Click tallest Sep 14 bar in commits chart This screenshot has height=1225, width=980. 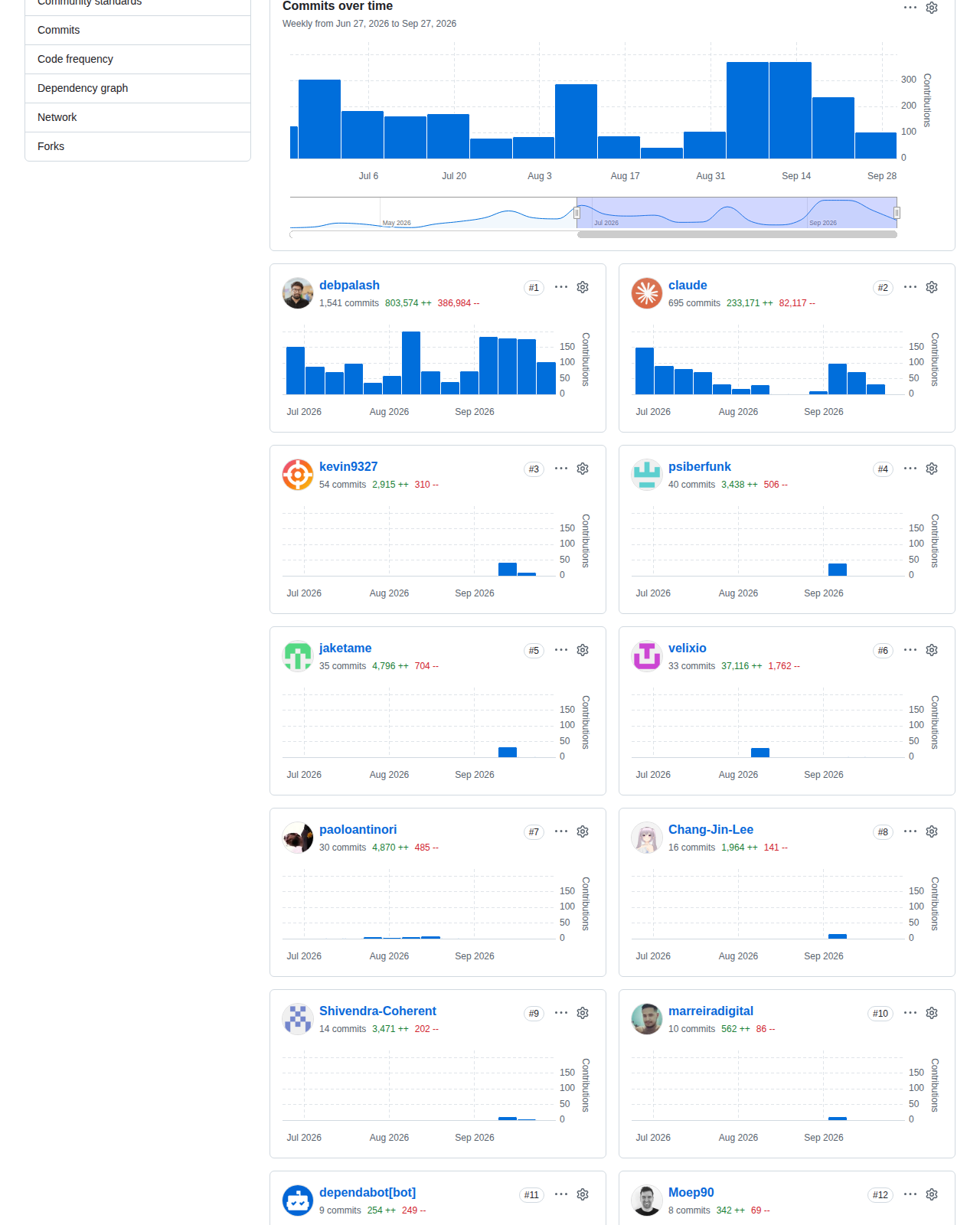[x=790, y=110]
